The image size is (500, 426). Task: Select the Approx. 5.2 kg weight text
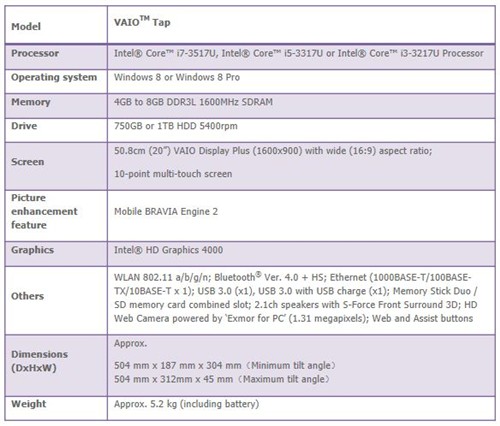pos(186,404)
